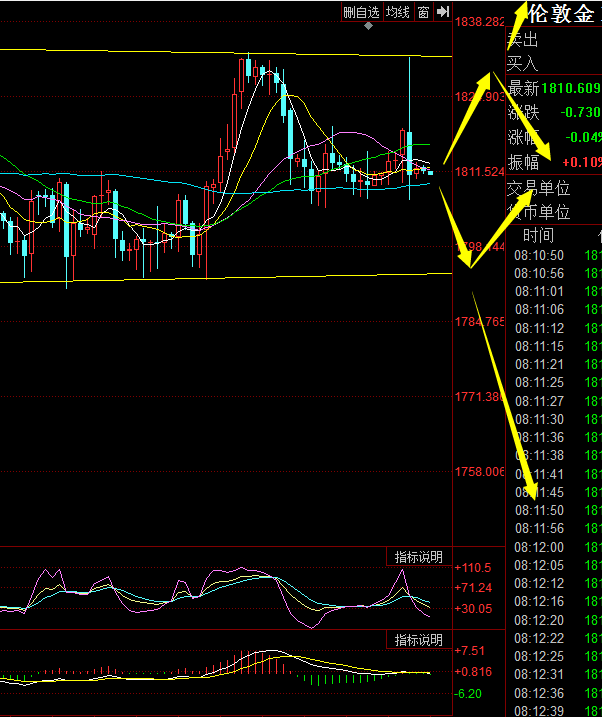Open lower 指标说明 indicator description
Screen dimensions: 602x717
pyautogui.click(x=418, y=640)
